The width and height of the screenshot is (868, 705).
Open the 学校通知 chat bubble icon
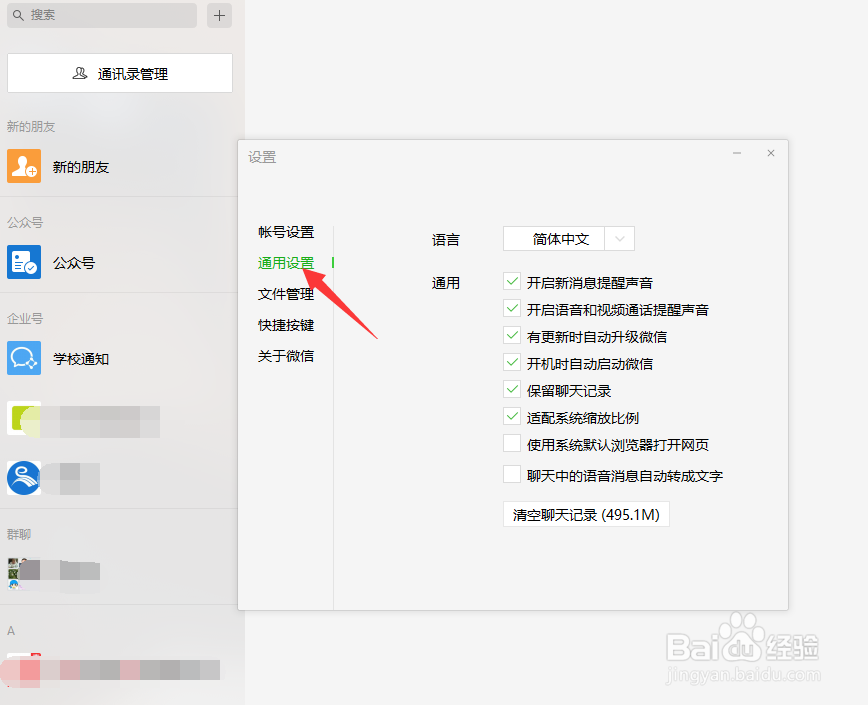[24, 358]
